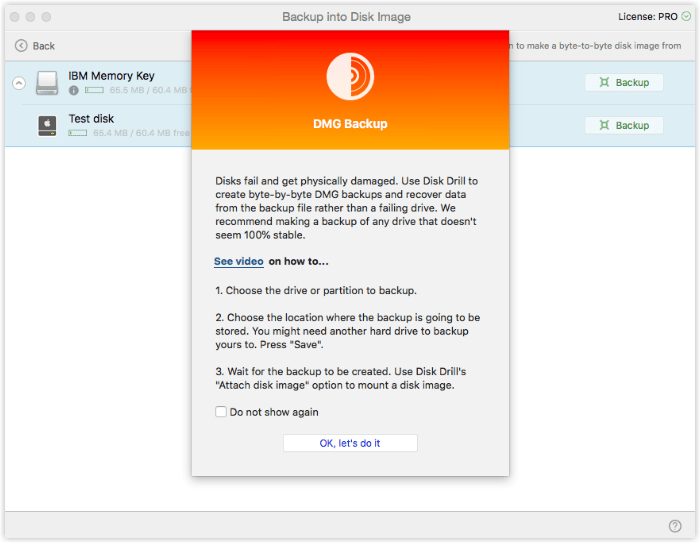The height and width of the screenshot is (543, 700).
Task: Click the Do not show again label
Action: pyautogui.click(x=274, y=412)
